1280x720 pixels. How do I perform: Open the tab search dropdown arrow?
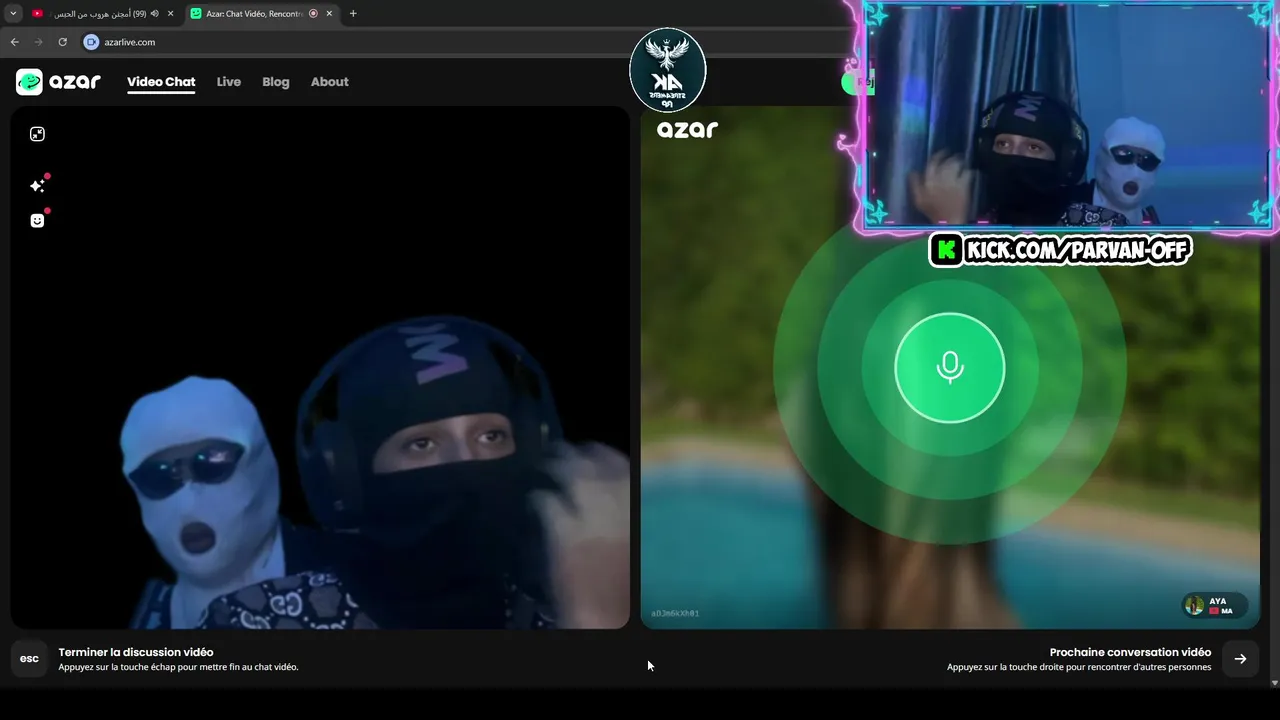click(13, 14)
